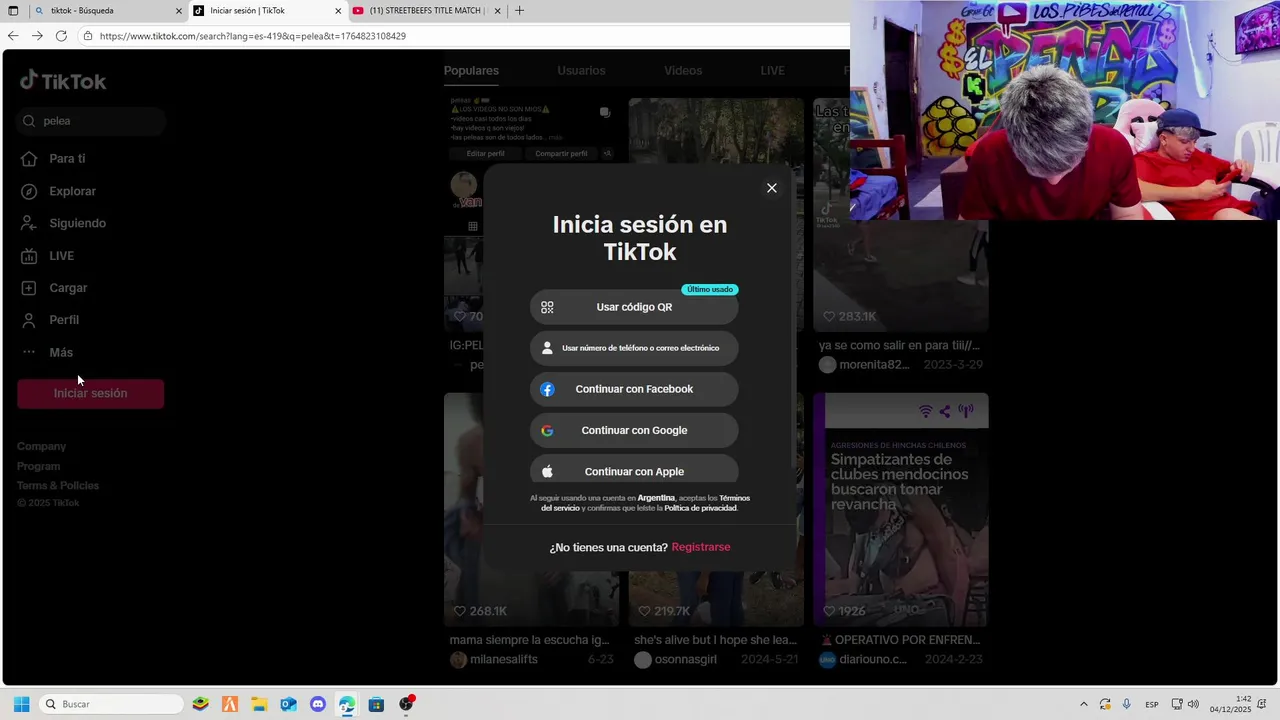Click caption 'she's alive but I hope she lea...'
This screenshot has height=720, width=1280.
tap(715, 640)
